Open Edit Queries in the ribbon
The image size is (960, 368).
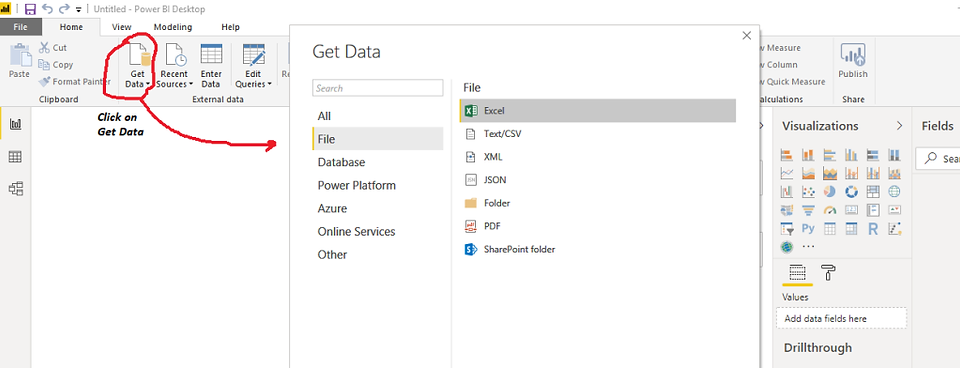[253, 66]
